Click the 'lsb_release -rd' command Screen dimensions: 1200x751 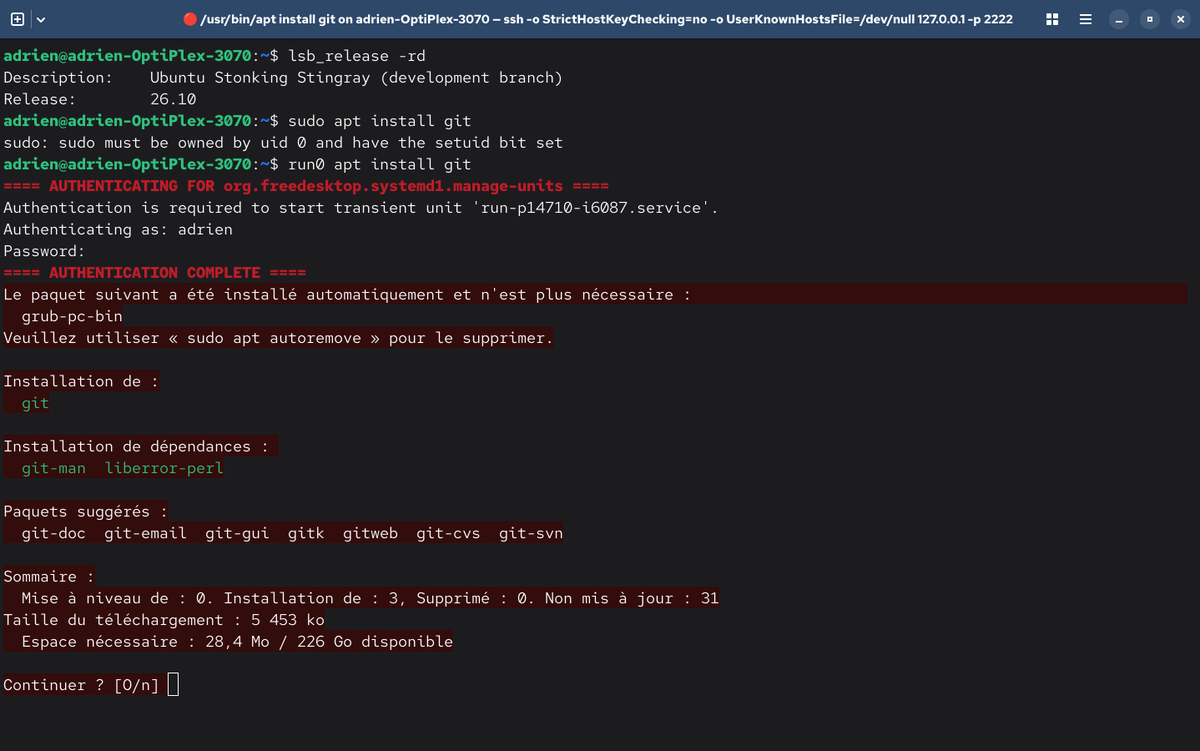tap(357, 56)
